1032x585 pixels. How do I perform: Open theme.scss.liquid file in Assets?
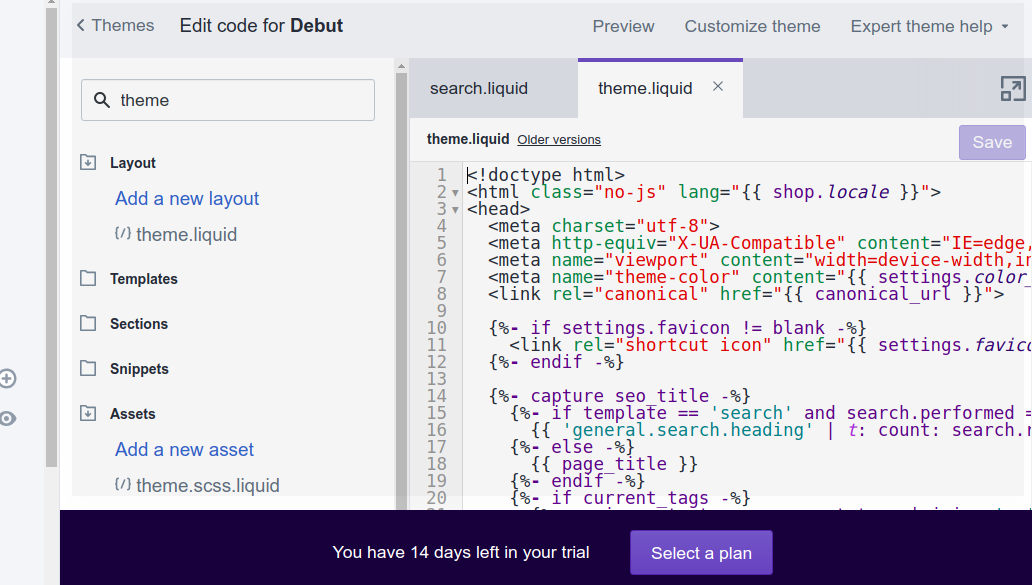208,485
